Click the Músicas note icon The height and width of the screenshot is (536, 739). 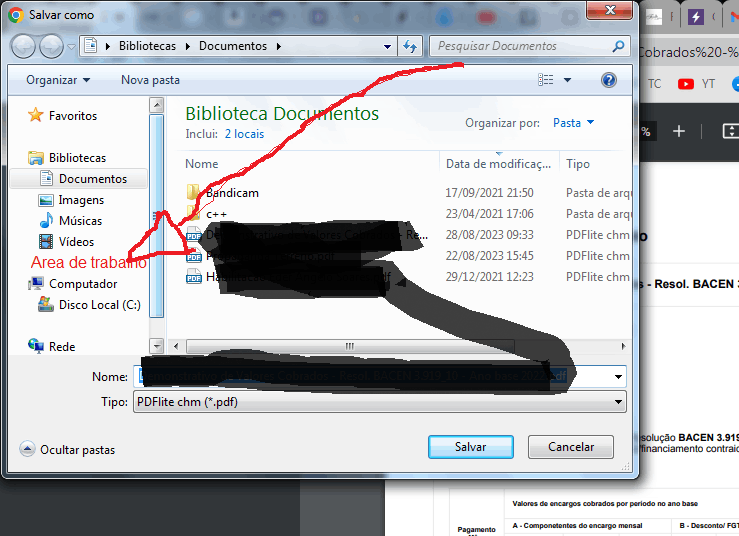pyautogui.click(x=46, y=220)
